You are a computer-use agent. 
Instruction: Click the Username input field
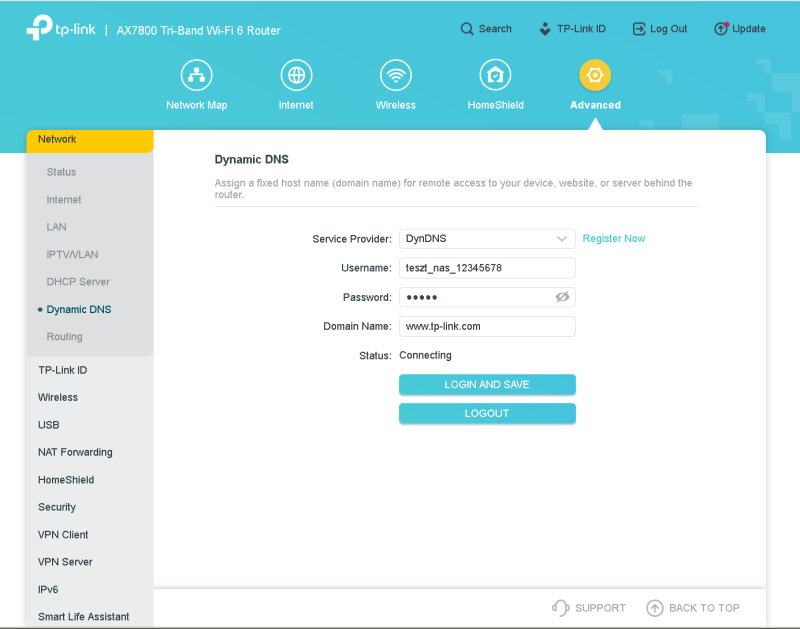point(487,268)
